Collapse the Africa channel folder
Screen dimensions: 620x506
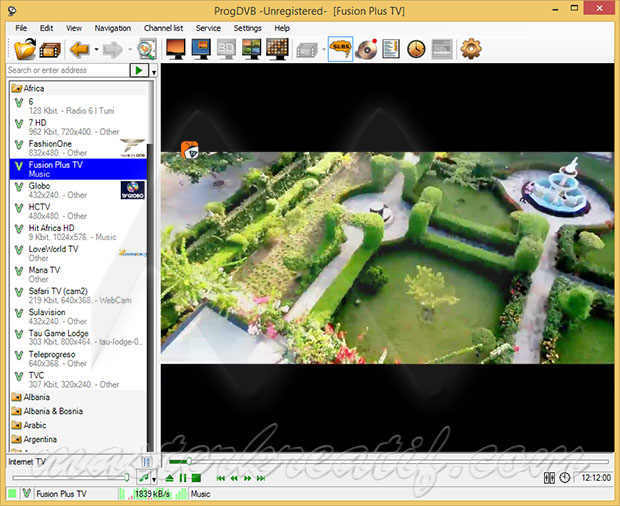[78, 88]
